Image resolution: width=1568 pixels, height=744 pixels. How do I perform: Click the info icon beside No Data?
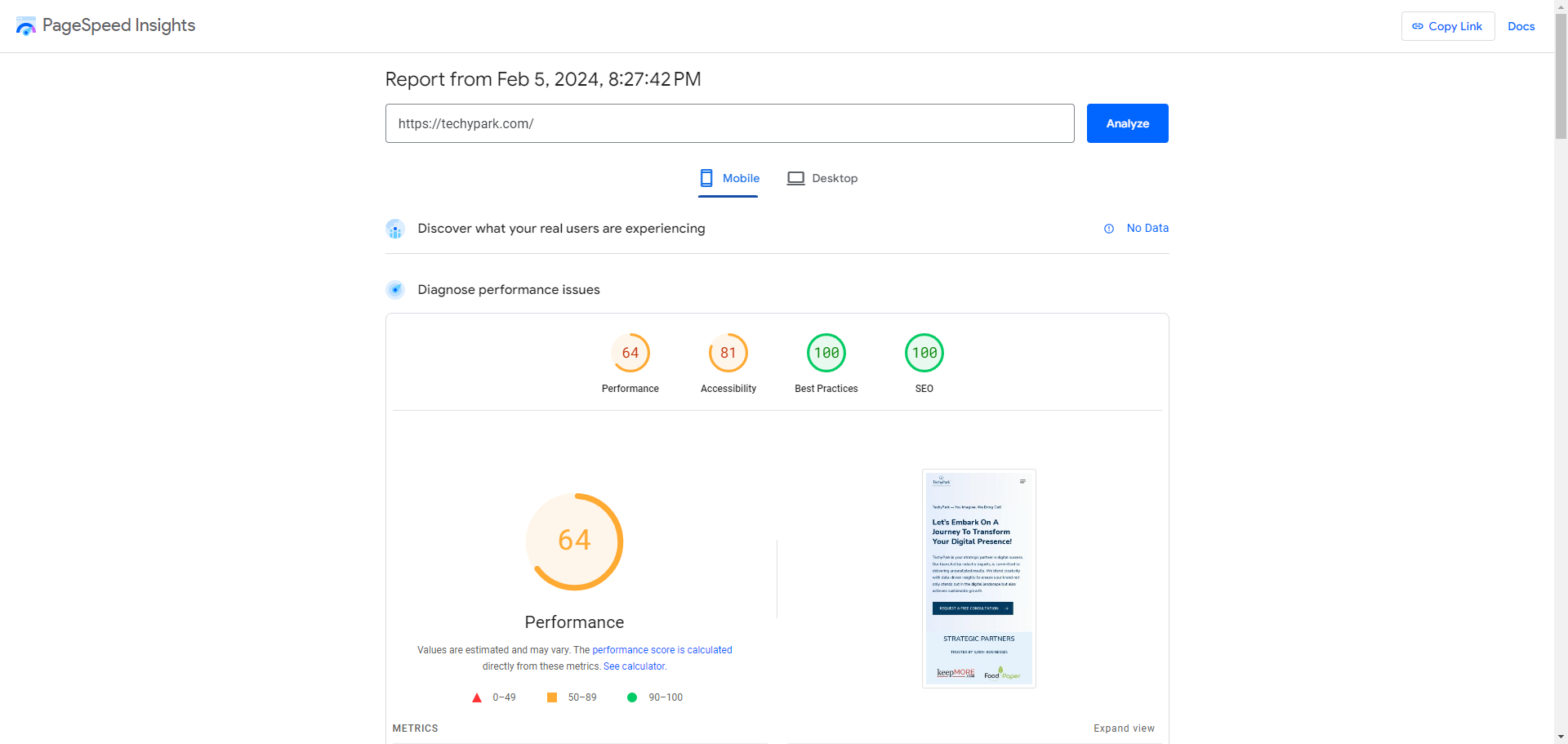(1109, 229)
